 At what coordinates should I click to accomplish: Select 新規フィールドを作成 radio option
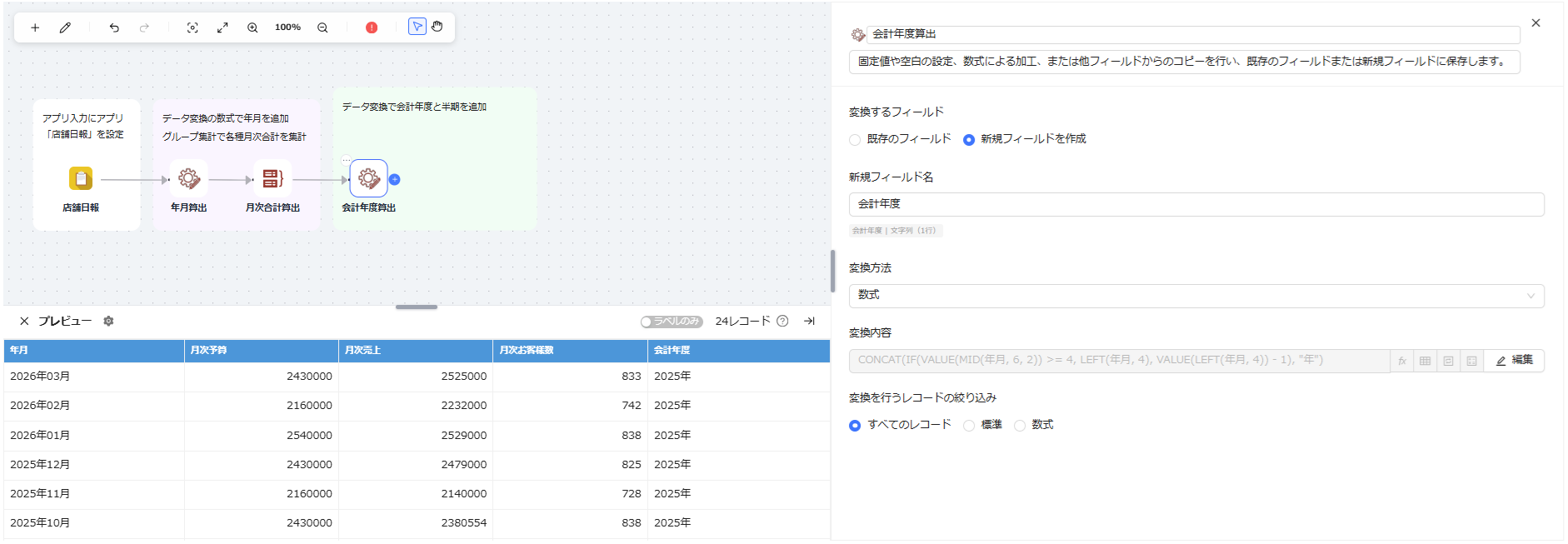tap(969, 140)
